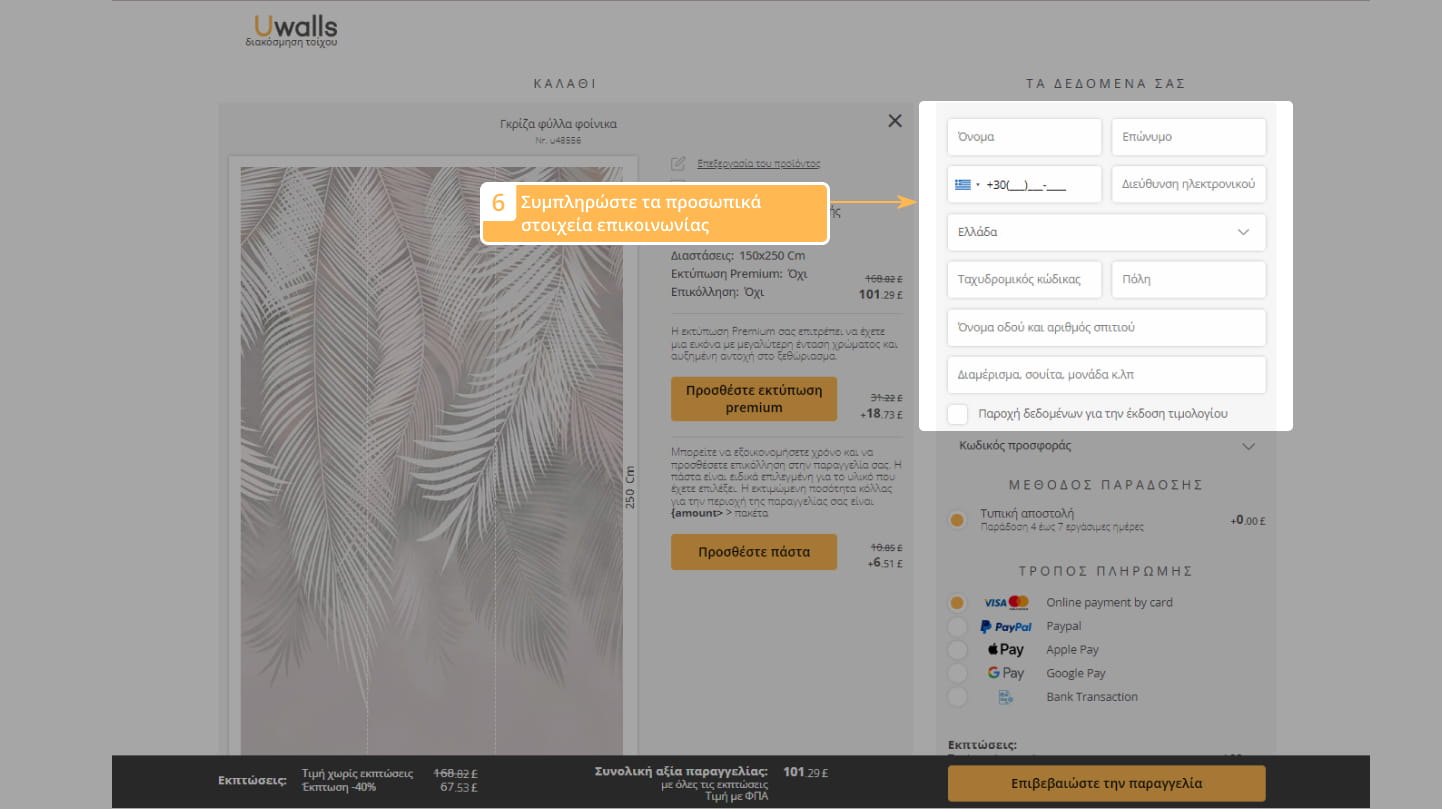The image size is (1442, 809).
Task: Click the Google Pay logo icon
Action: coord(1006,673)
